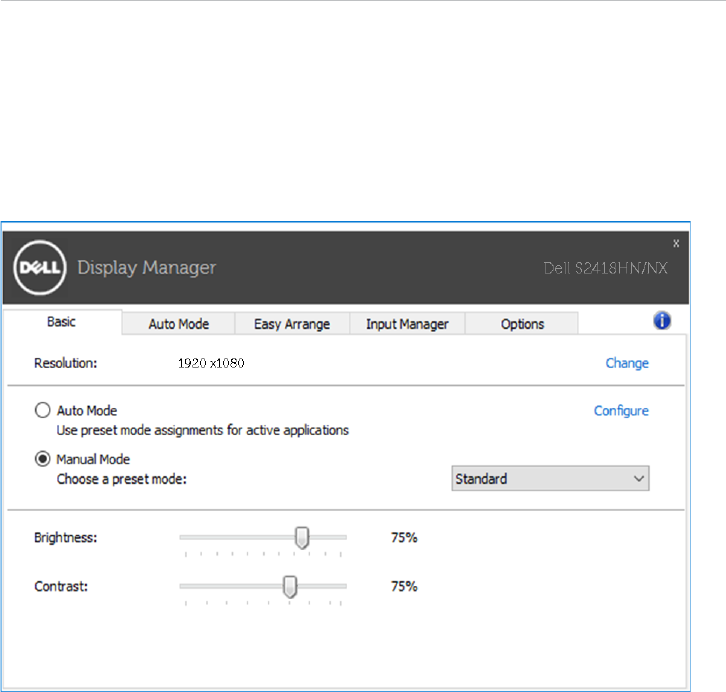The height and width of the screenshot is (692, 726).
Task: Switch to the Basic tab
Action: [62, 322]
